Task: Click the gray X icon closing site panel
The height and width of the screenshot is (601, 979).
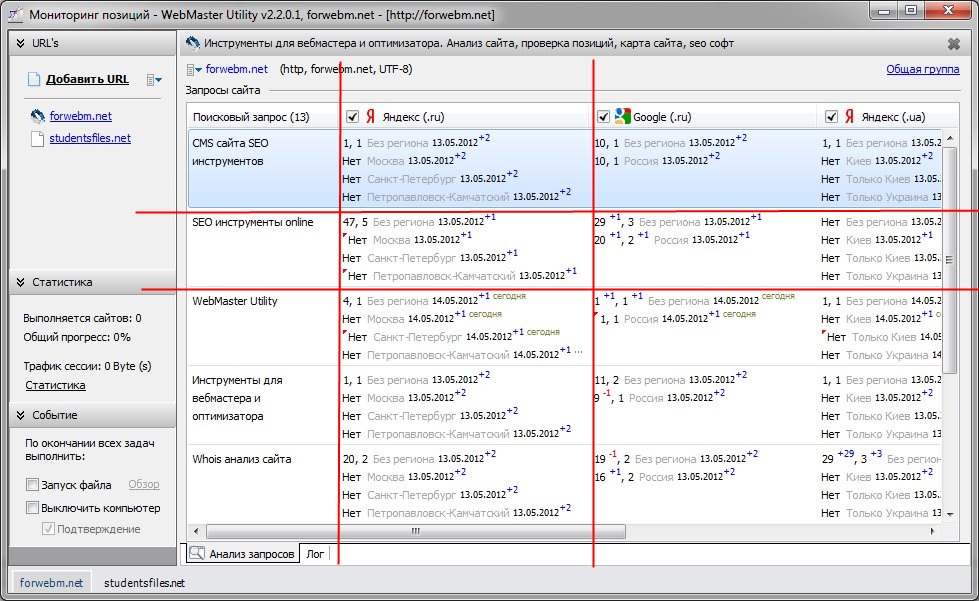Action: coord(953,44)
